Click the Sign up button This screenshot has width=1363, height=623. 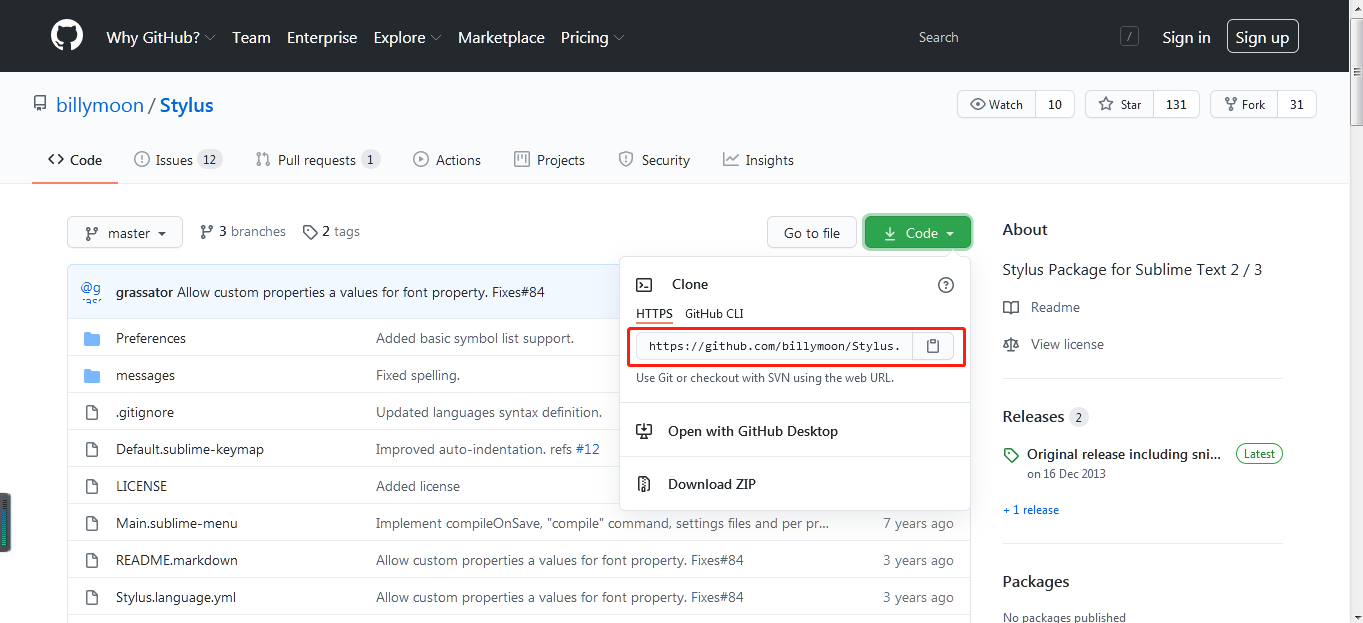point(1262,38)
